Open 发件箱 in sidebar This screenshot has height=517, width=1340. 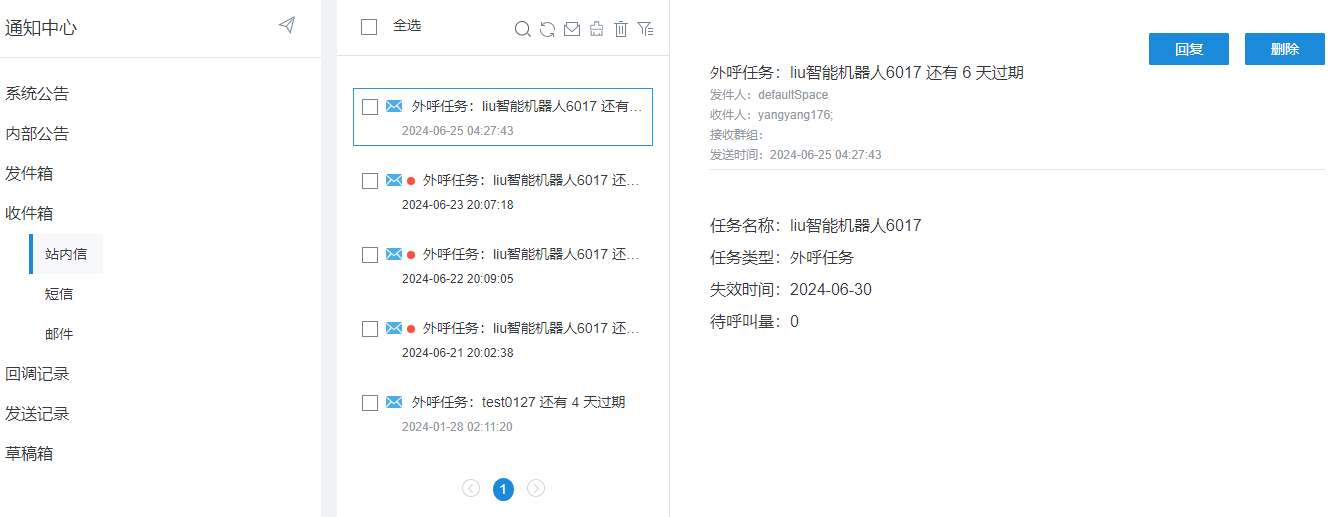point(29,174)
